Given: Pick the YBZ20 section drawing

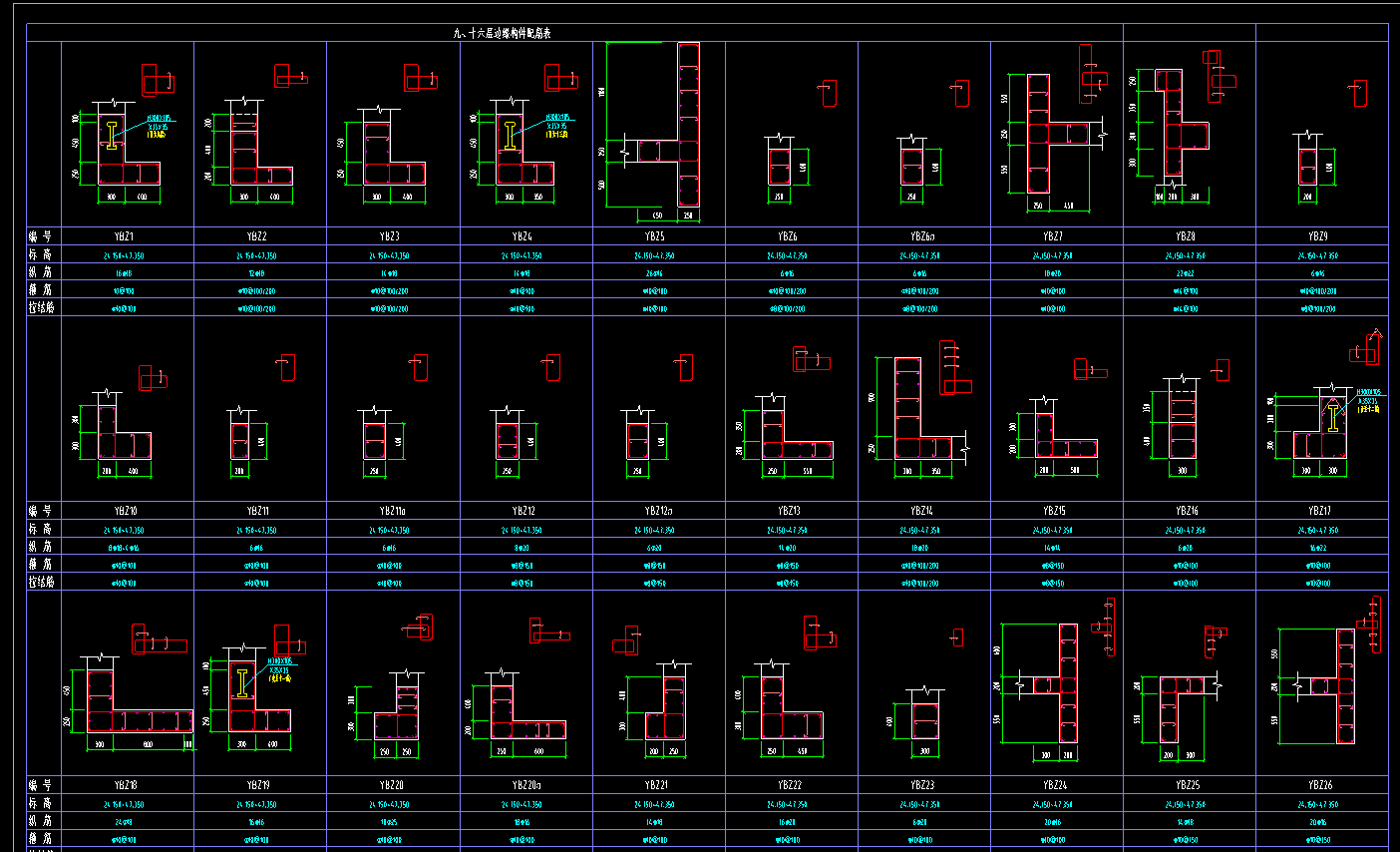Looking at the screenshot, I should coord(397,711).
